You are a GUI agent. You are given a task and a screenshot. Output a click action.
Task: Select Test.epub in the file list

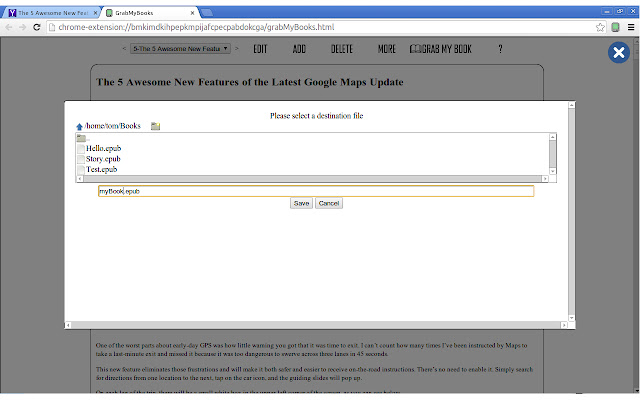[x=101, y=169]
